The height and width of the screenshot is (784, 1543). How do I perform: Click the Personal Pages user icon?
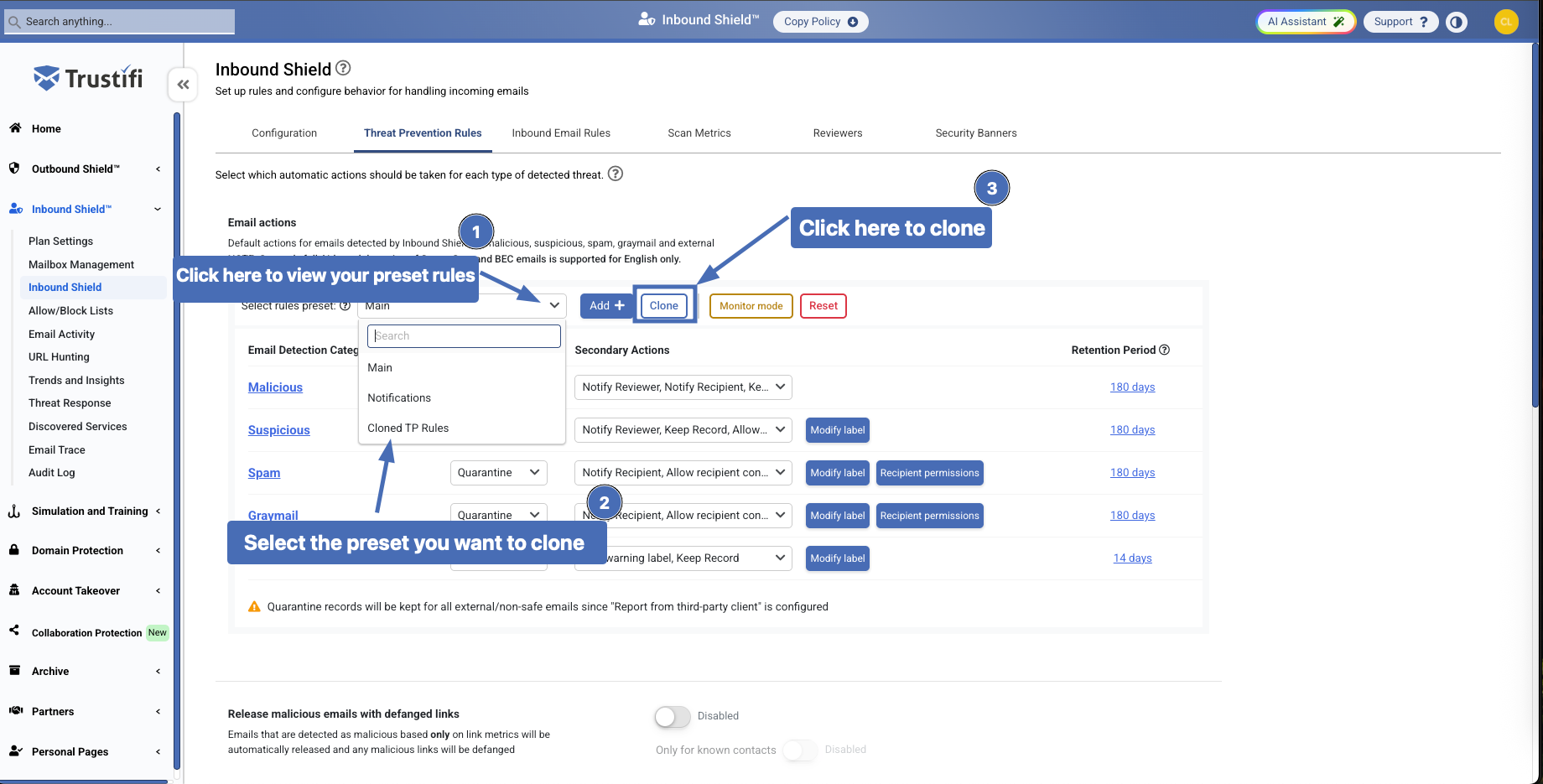(15, 751)
